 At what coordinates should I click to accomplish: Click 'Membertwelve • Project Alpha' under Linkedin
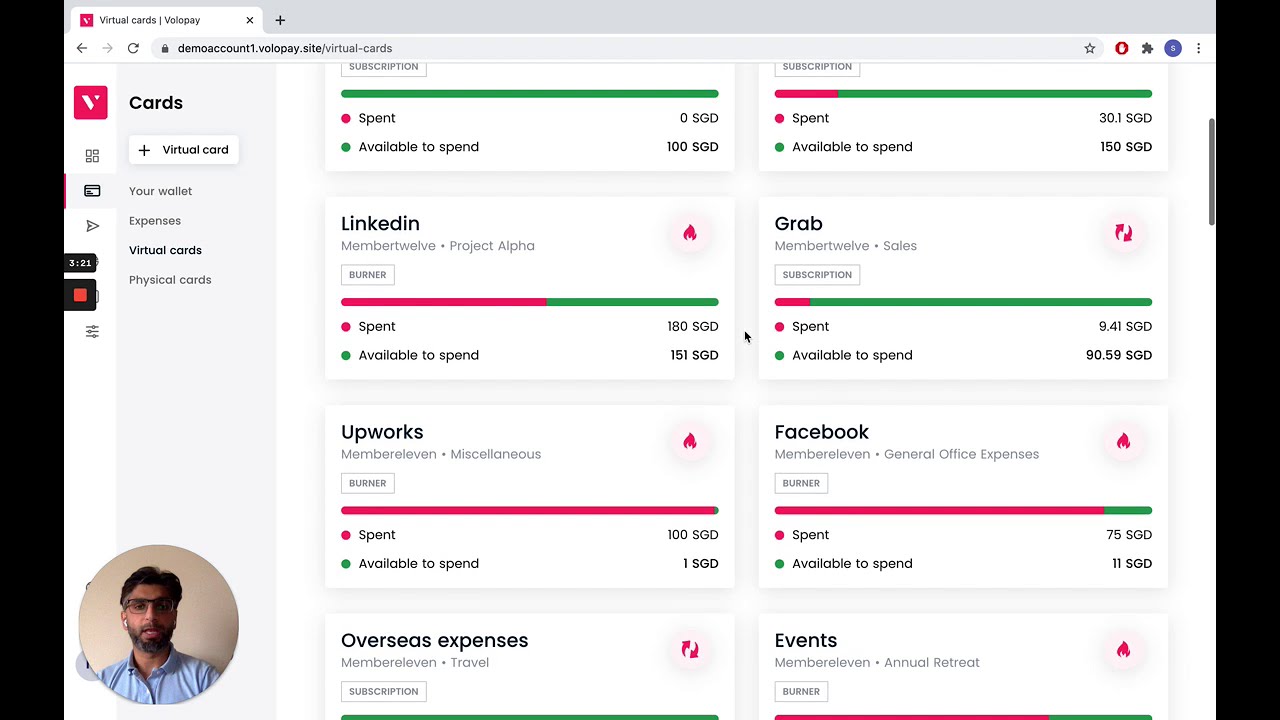pos(438,246)
